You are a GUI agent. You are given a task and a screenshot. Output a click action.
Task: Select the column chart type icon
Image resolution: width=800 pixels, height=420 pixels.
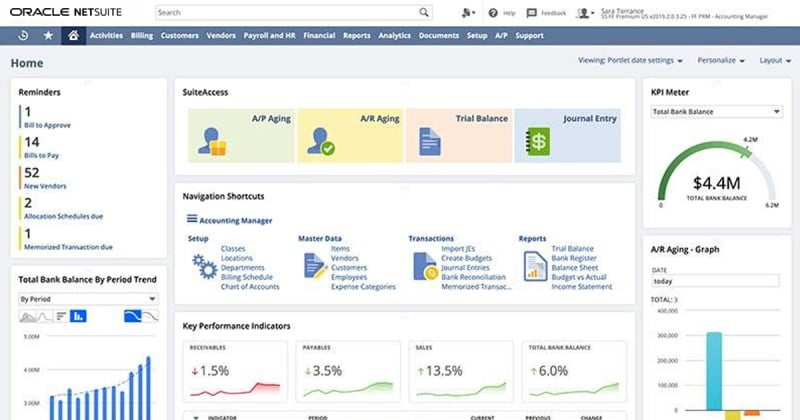pos(78,316)
